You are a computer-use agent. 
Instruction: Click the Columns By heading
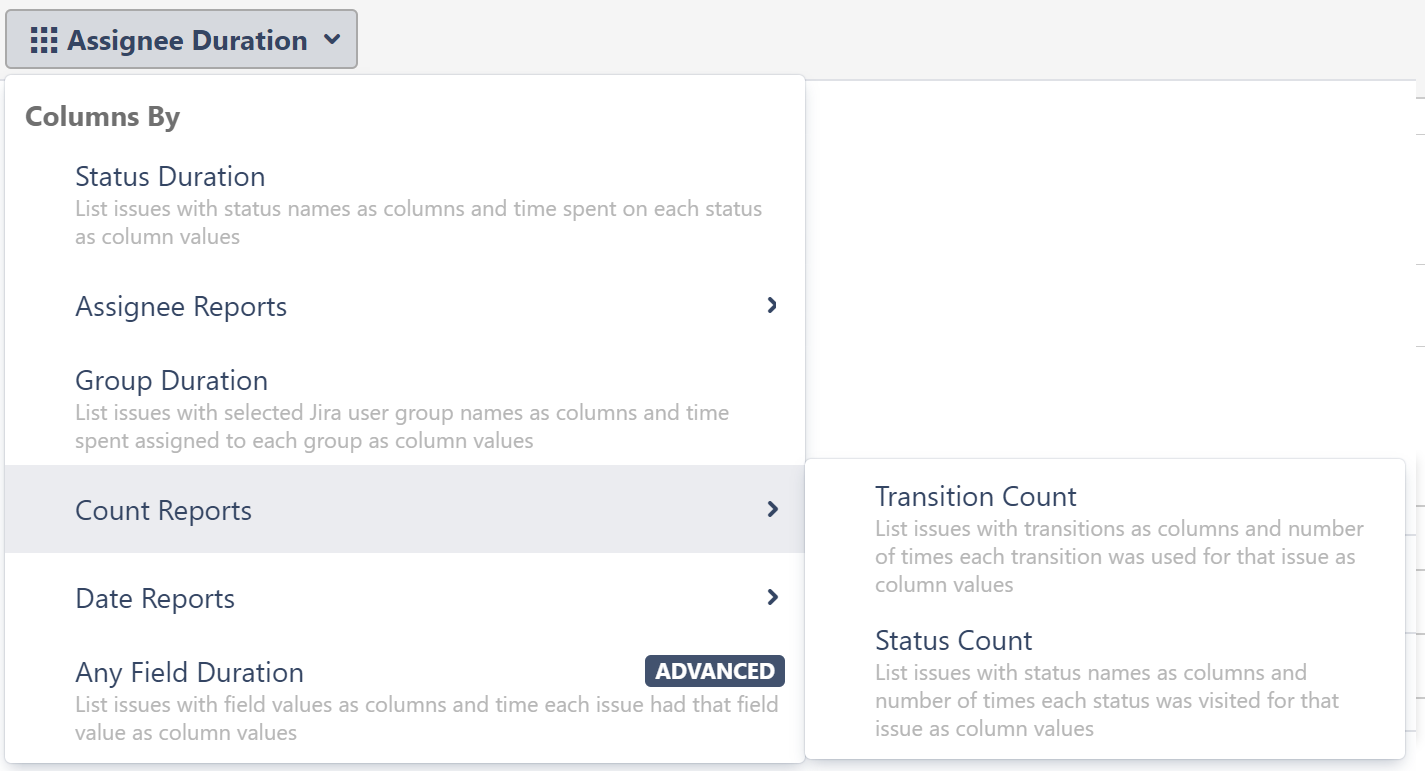coord(101,116)
